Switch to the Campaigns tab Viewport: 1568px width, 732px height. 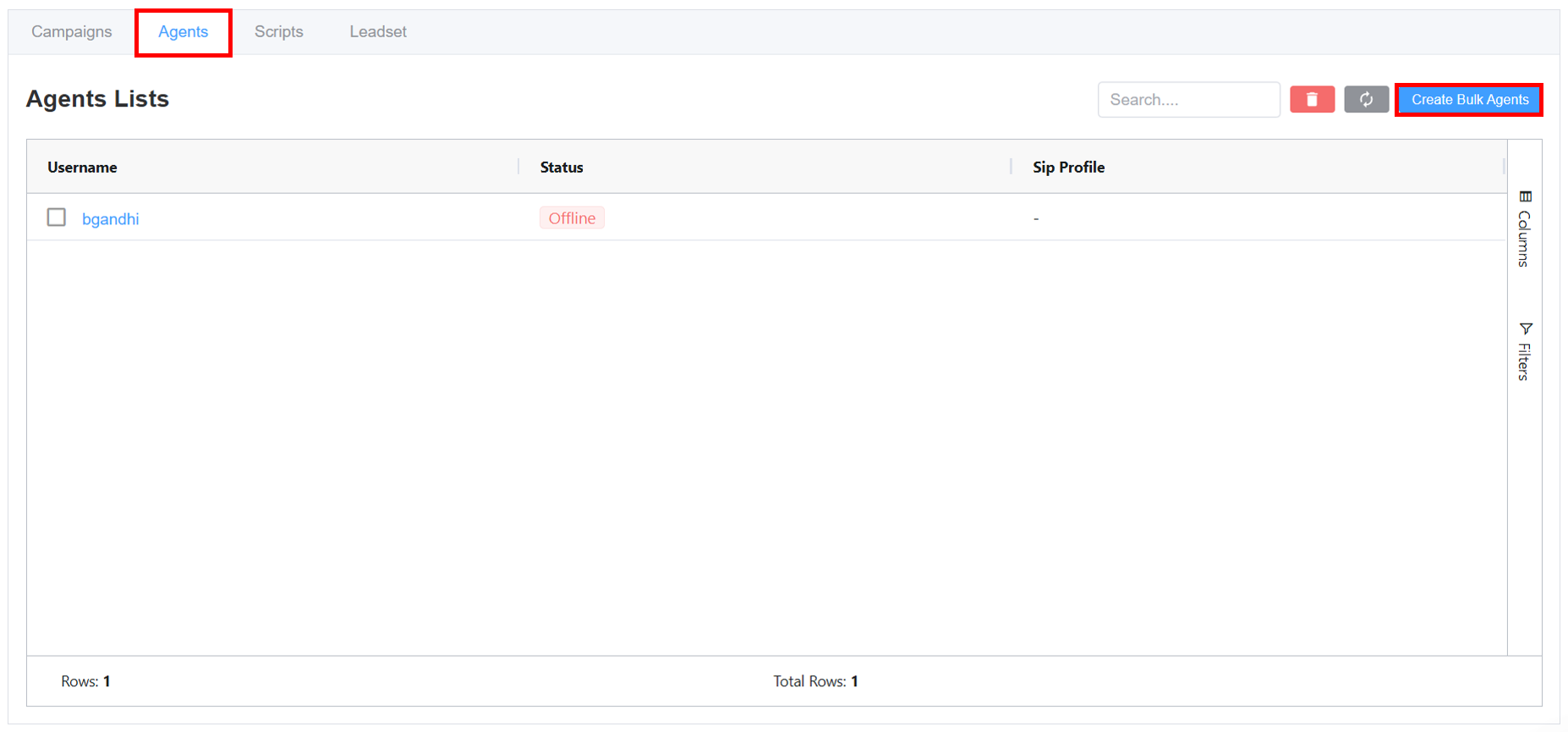point(72,32)
